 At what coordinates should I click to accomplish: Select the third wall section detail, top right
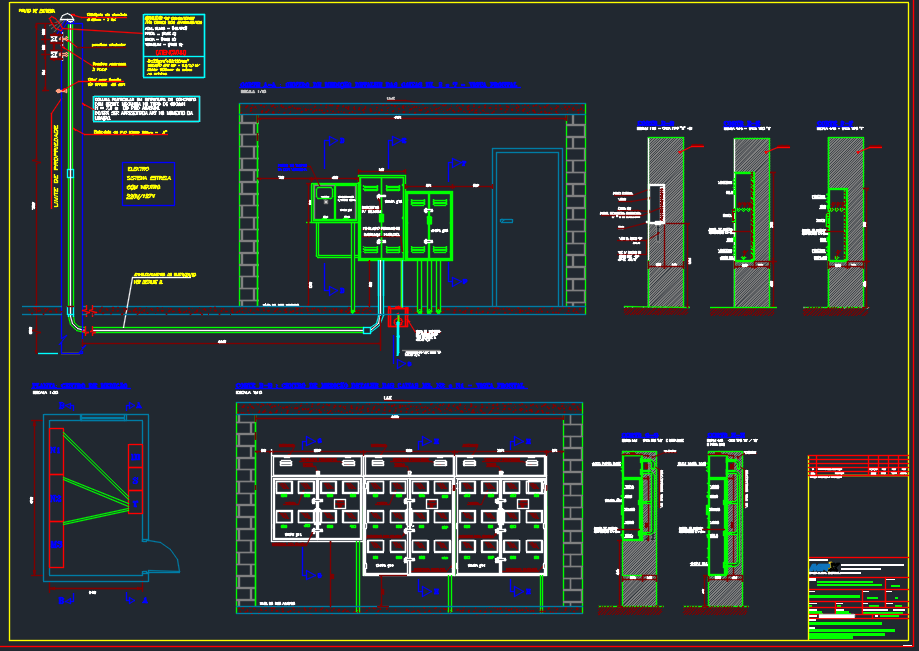pos(845,222)
